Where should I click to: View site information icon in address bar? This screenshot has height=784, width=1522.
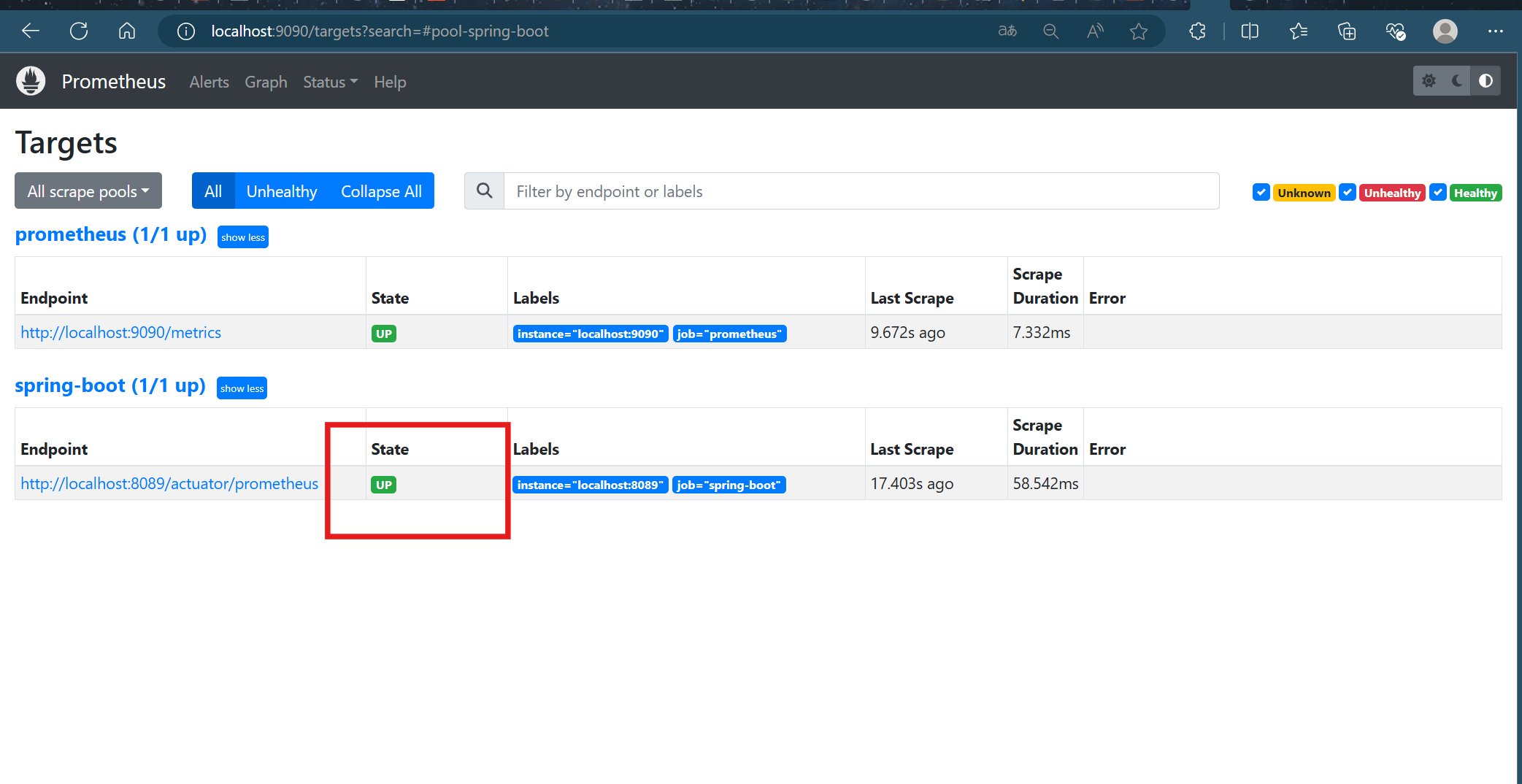pyautogui.click(x=186, y=31)
